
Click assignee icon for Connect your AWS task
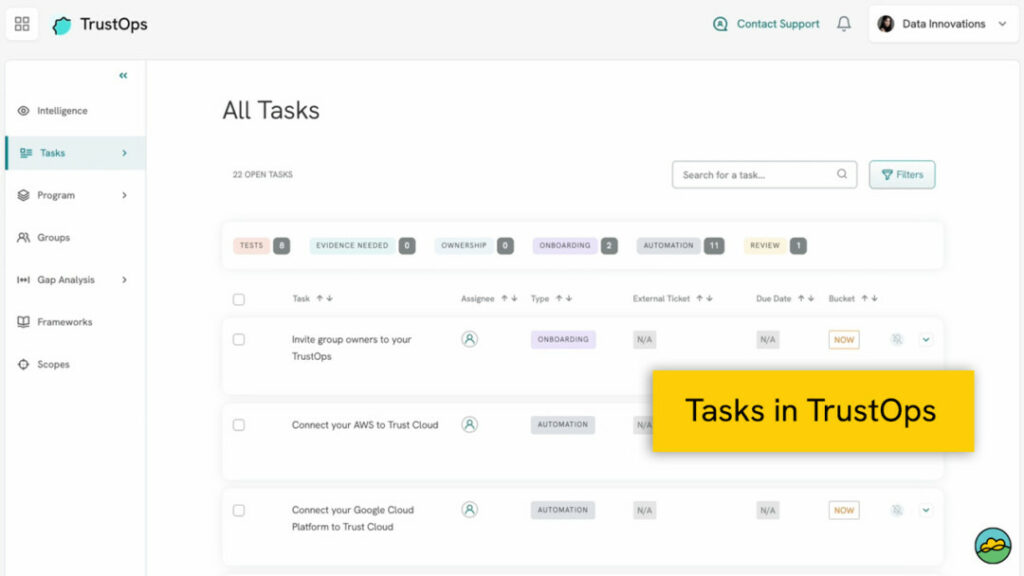[469, 424]
